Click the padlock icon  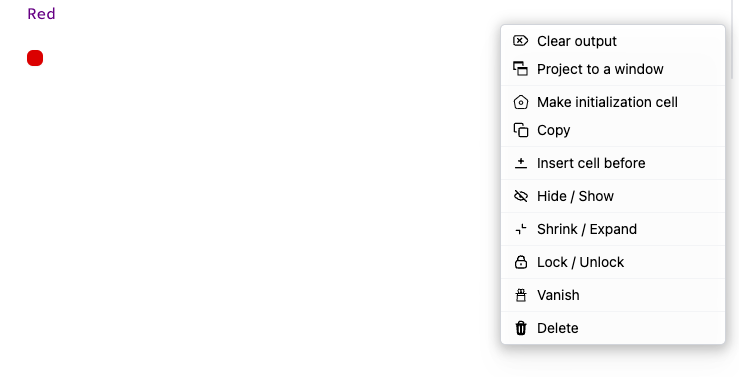coord(520,262)
